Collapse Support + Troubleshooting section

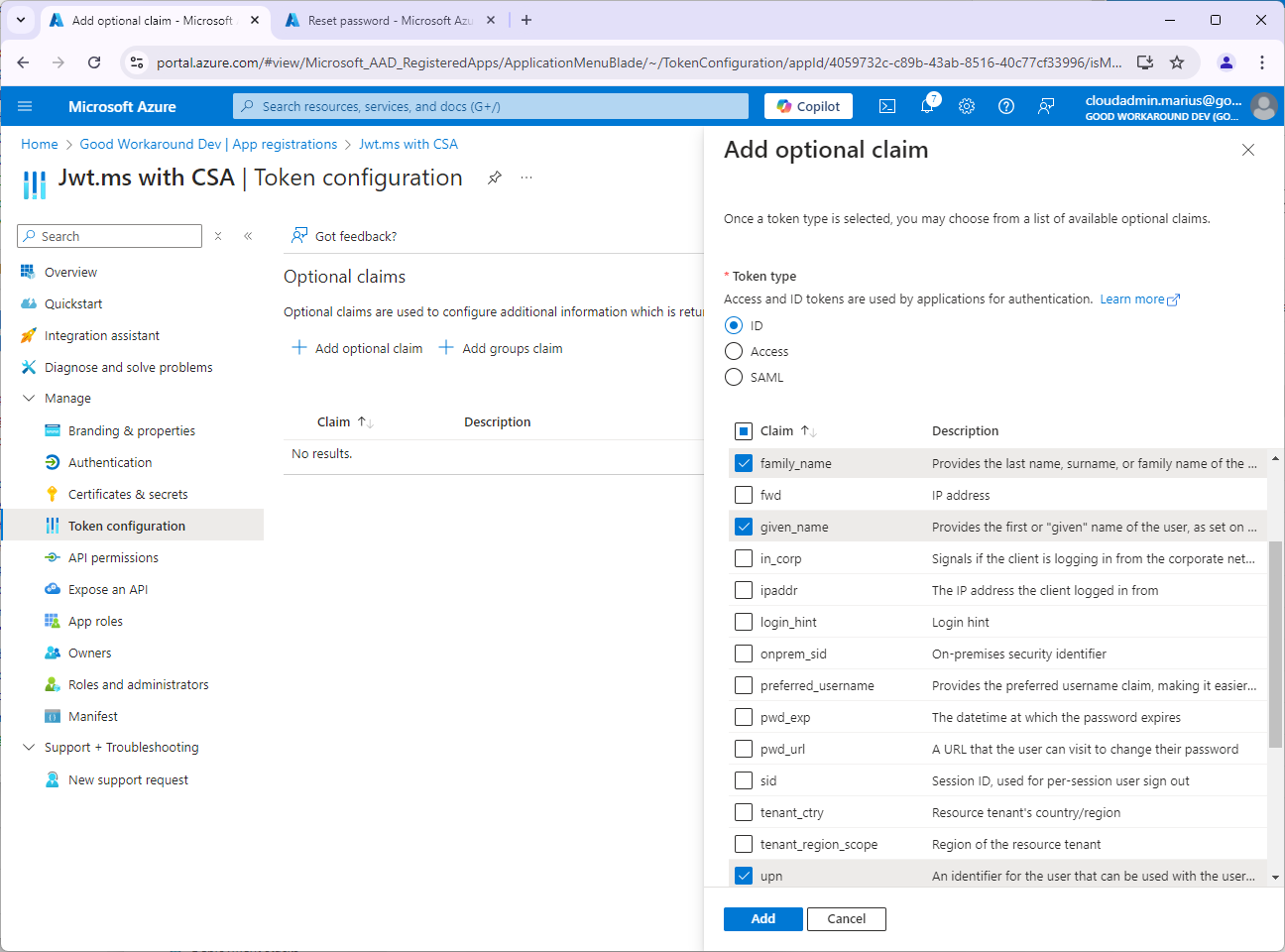point(29,747)
